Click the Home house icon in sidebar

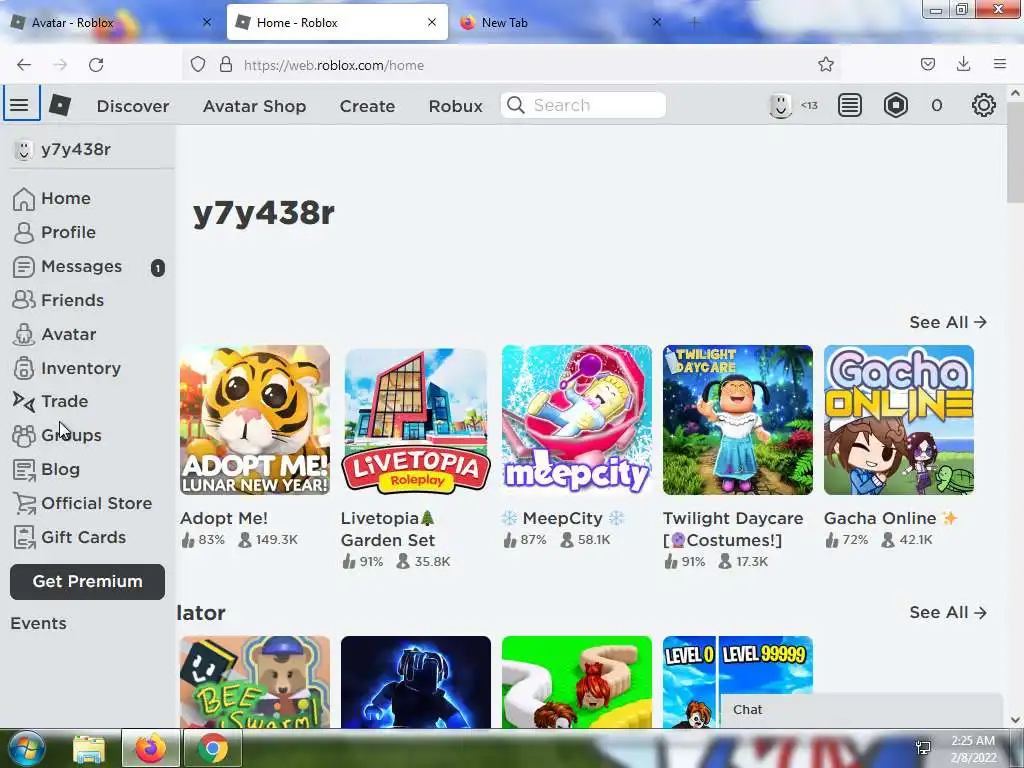24,199
